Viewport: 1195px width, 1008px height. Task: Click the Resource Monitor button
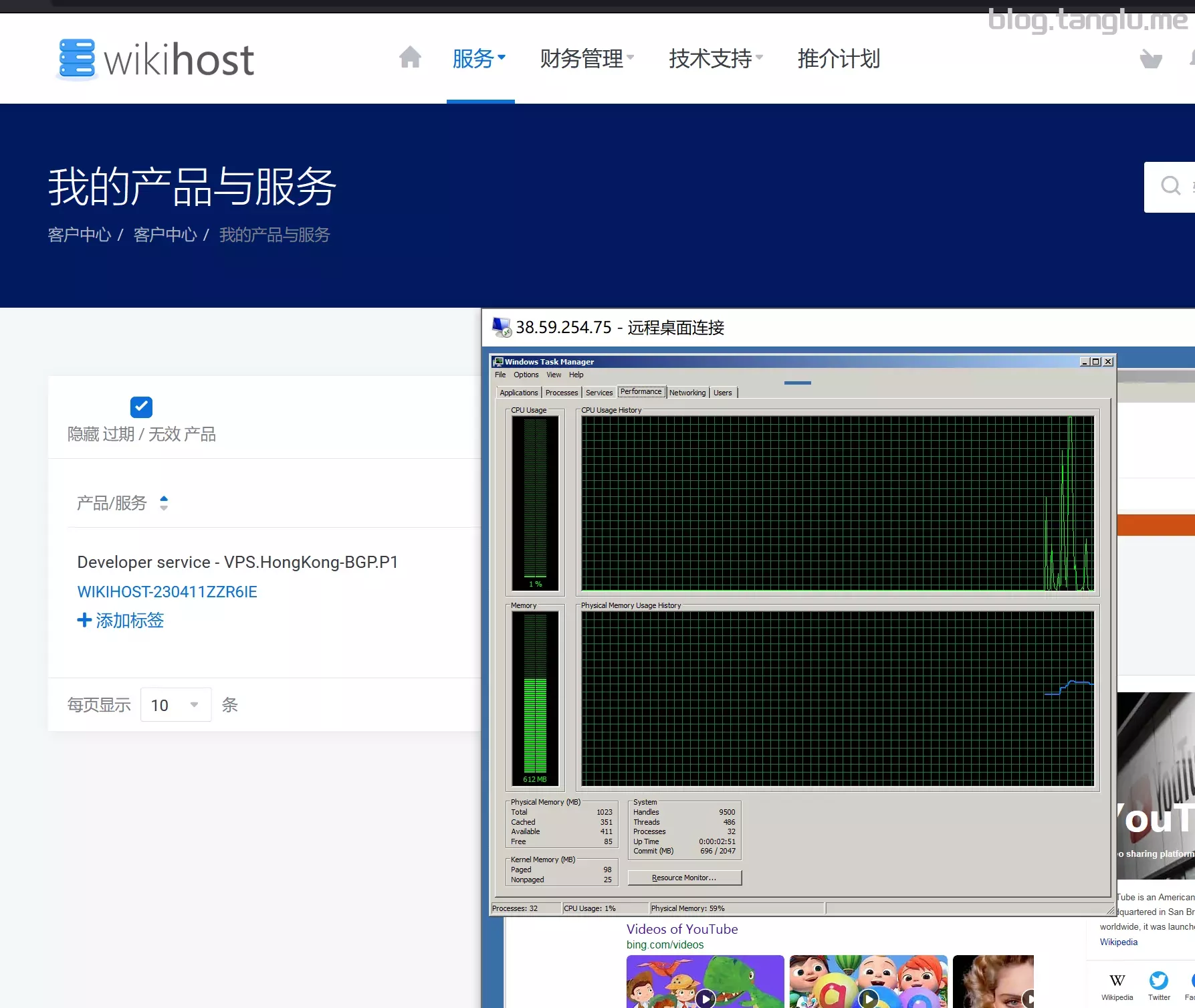[684, 878]
